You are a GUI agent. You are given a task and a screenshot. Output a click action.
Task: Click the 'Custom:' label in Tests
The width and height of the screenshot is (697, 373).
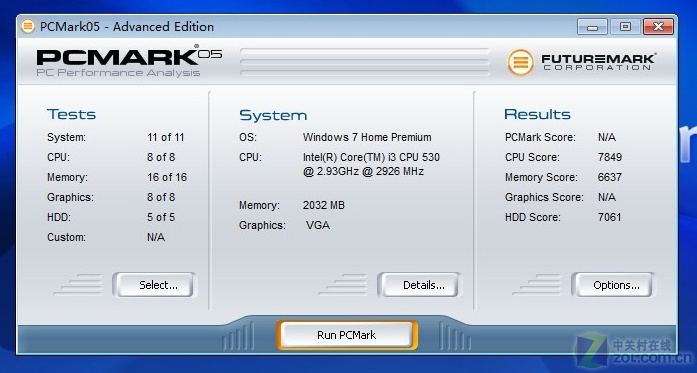(66, 237)
